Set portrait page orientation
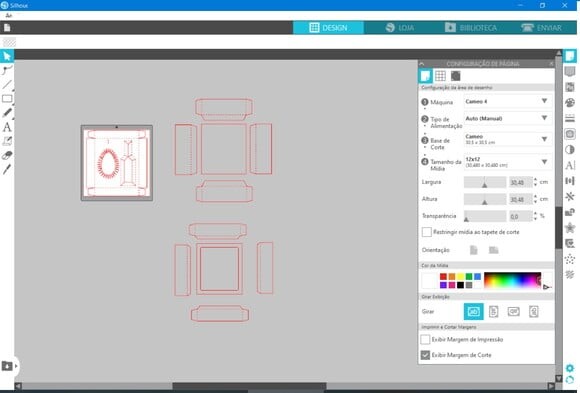The width and height of the screenshot is (580, 393). click(x=473, y=250)
